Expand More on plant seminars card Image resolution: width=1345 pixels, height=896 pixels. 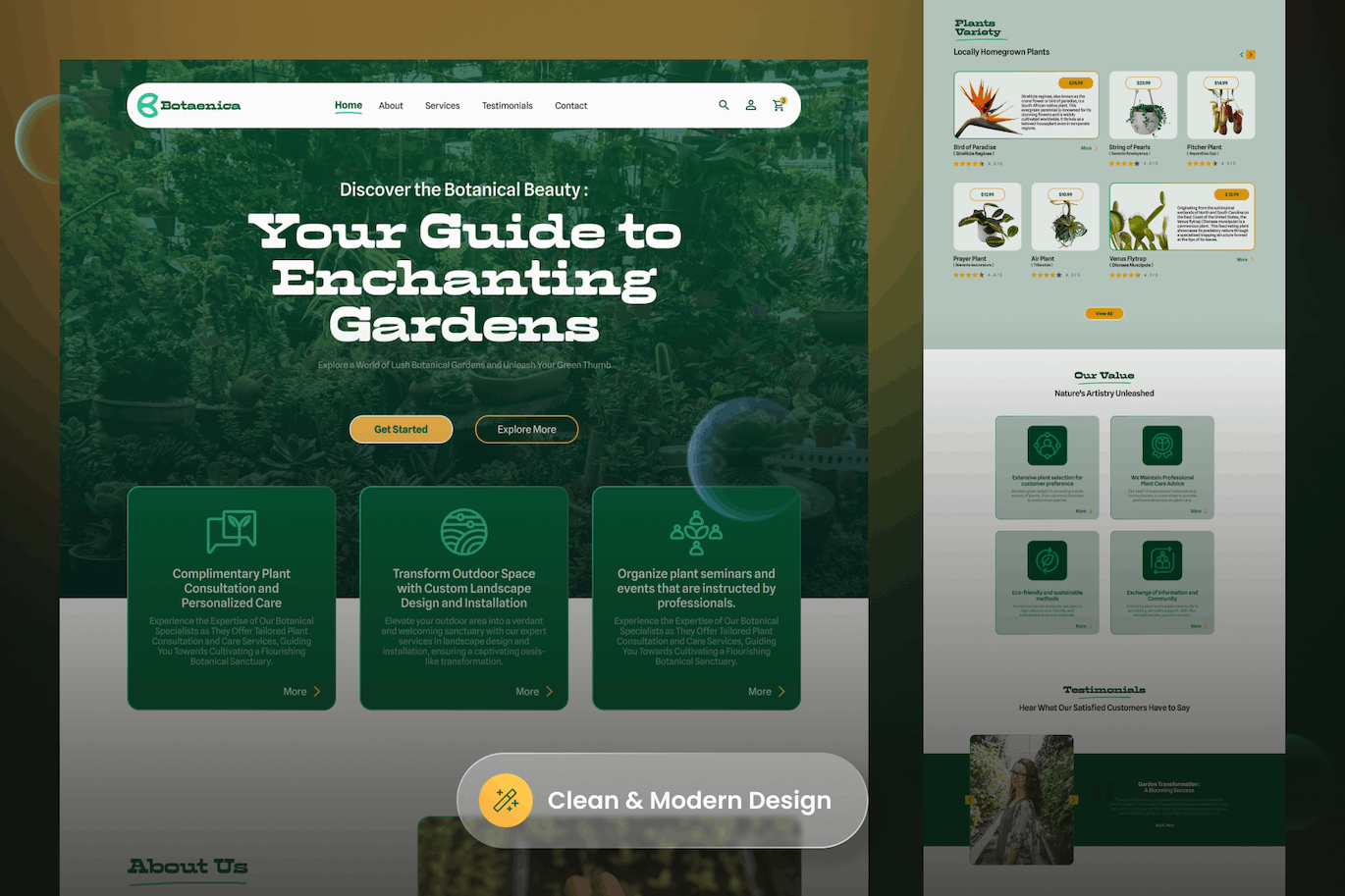pos(767,692)
